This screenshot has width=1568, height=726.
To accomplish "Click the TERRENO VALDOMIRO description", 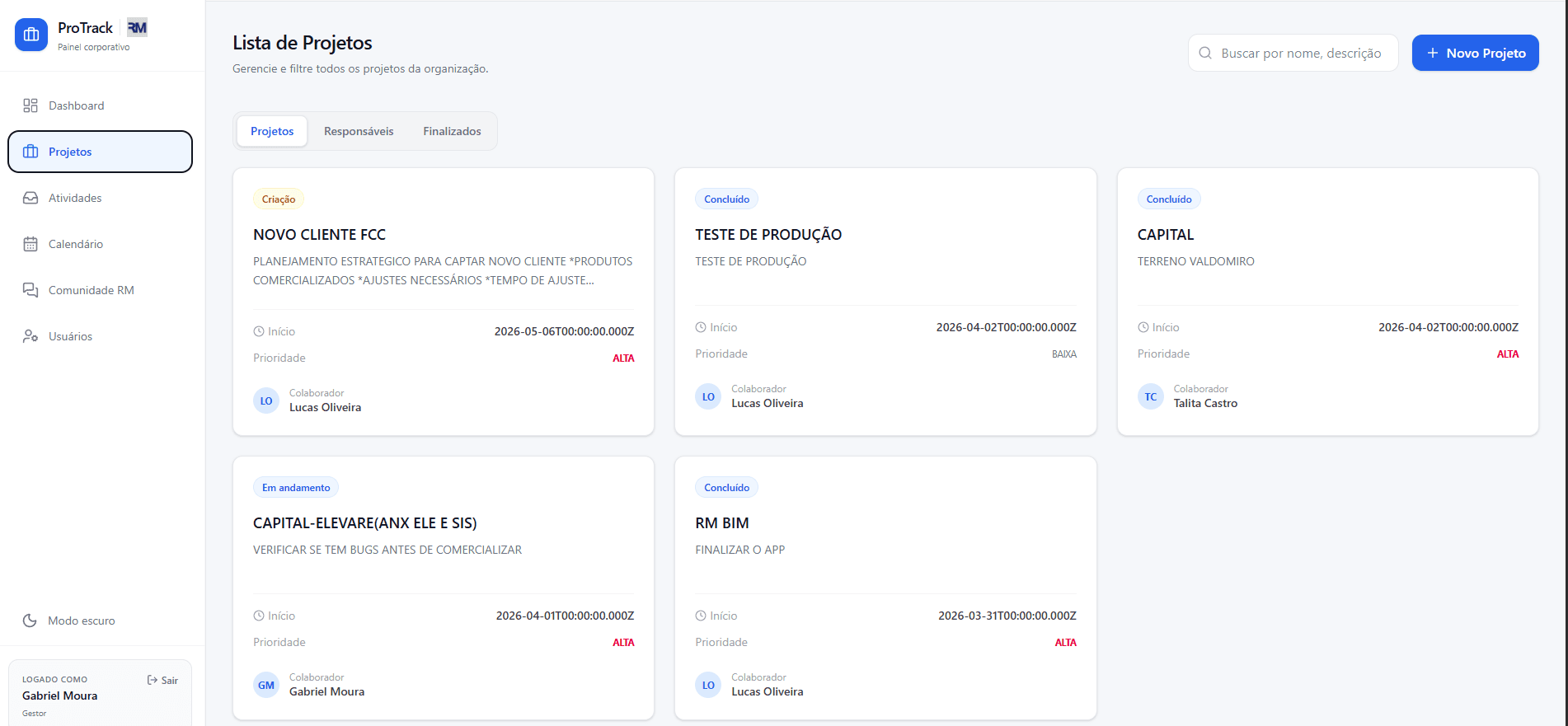I will [x=1195, y=261].
